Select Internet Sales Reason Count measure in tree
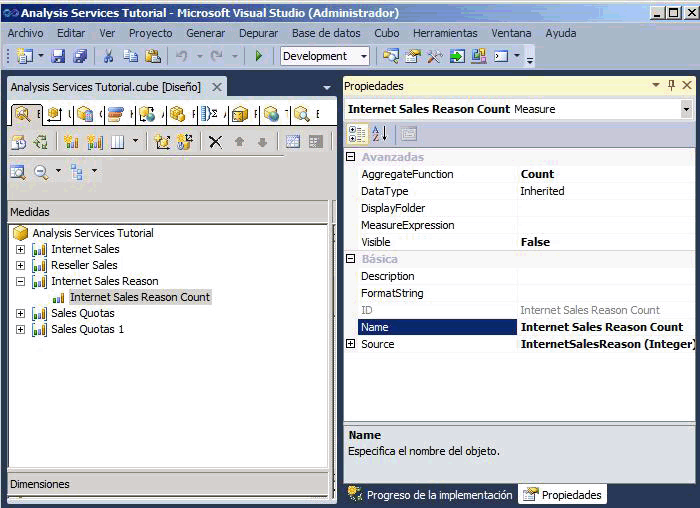 [140, 297]
